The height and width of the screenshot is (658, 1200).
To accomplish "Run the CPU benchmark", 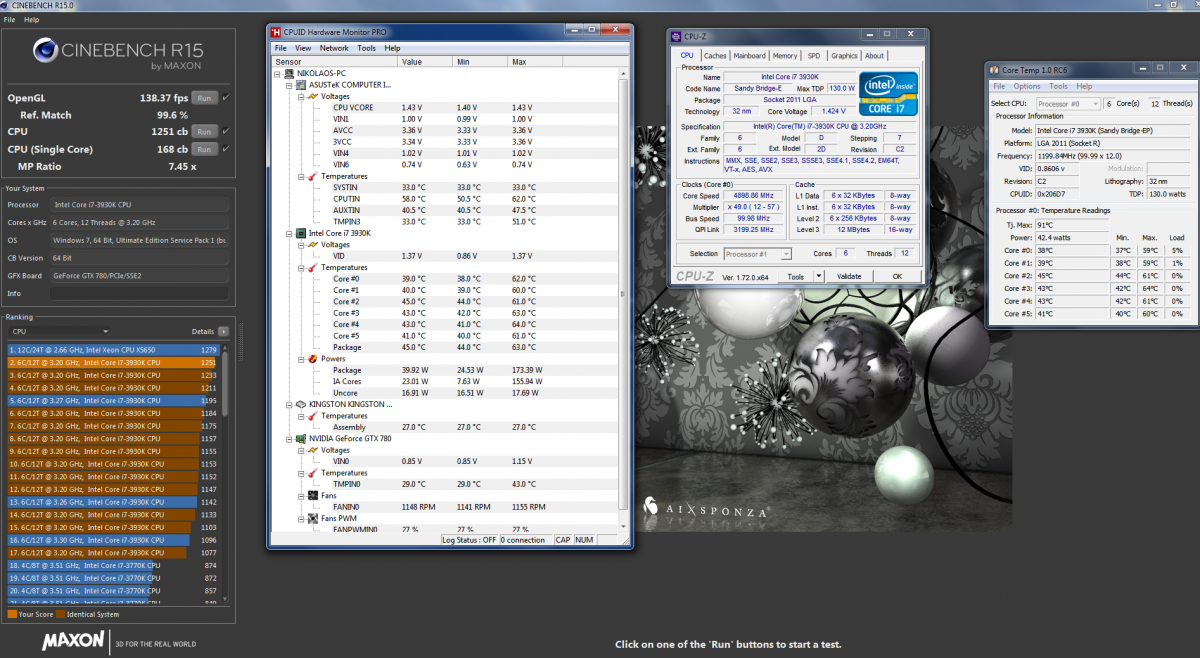I will 205,131.
